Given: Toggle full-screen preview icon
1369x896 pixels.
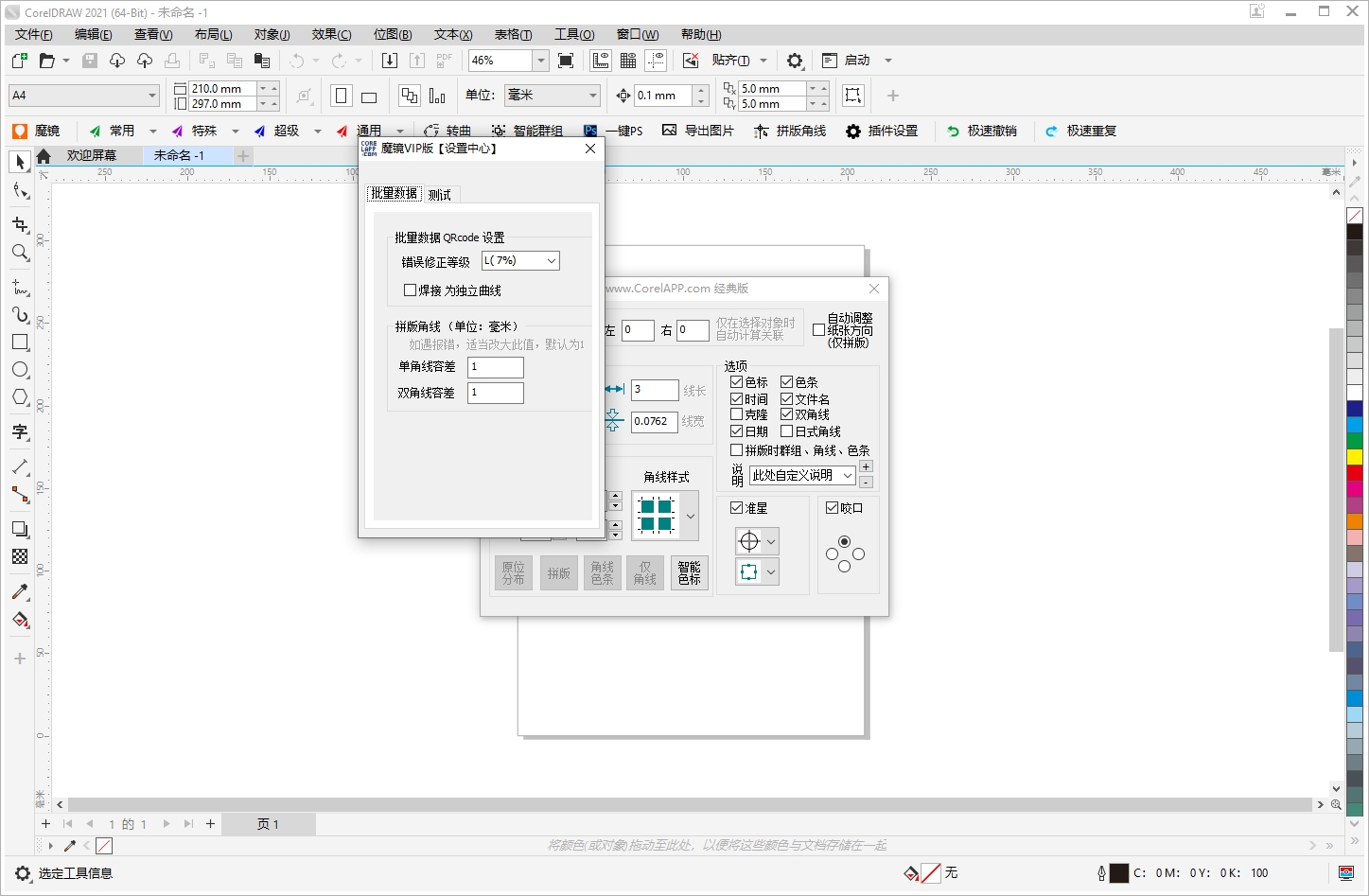Looking at the screenshot, I should [x=566, y=61].
